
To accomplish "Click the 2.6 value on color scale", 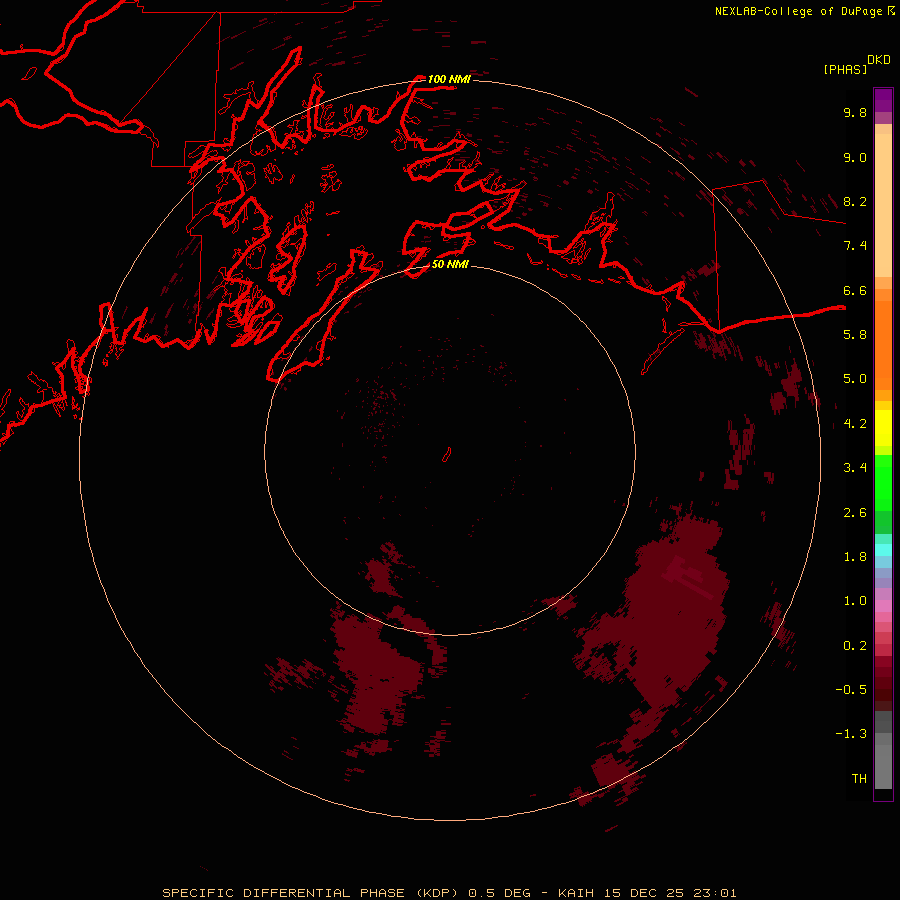I will [x=855, y=513].
